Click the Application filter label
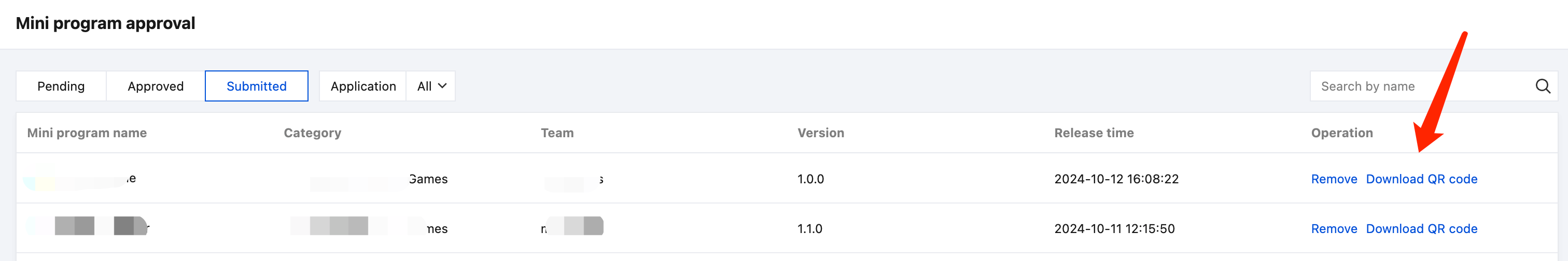 click(x=363, y=86)
